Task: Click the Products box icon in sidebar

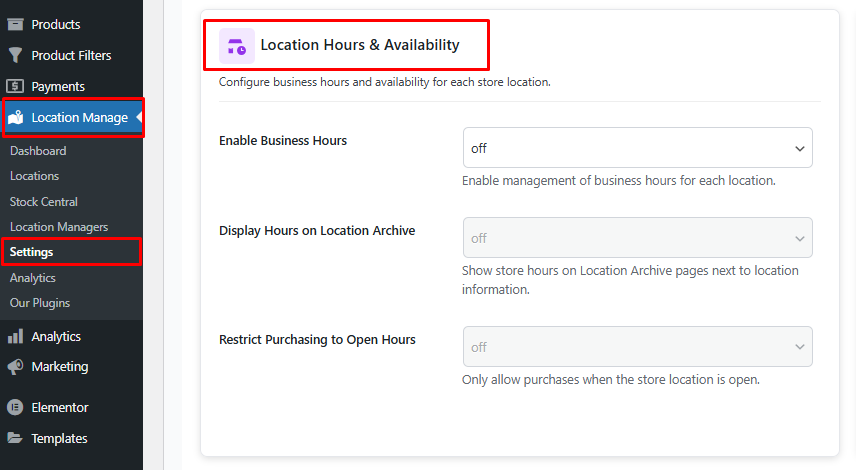Action: coord(15,24)
